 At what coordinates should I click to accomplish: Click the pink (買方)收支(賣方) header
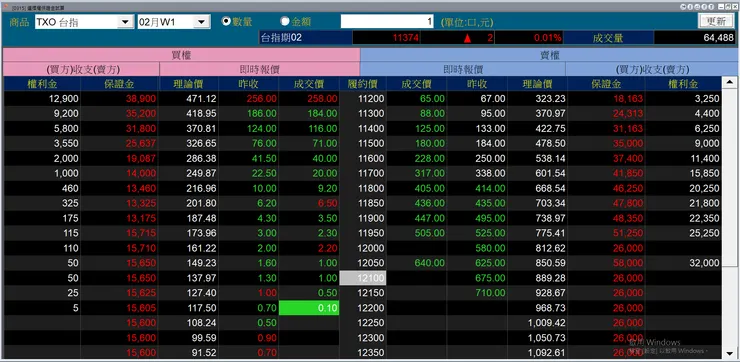pyautogui.click(x=81, y=69)
